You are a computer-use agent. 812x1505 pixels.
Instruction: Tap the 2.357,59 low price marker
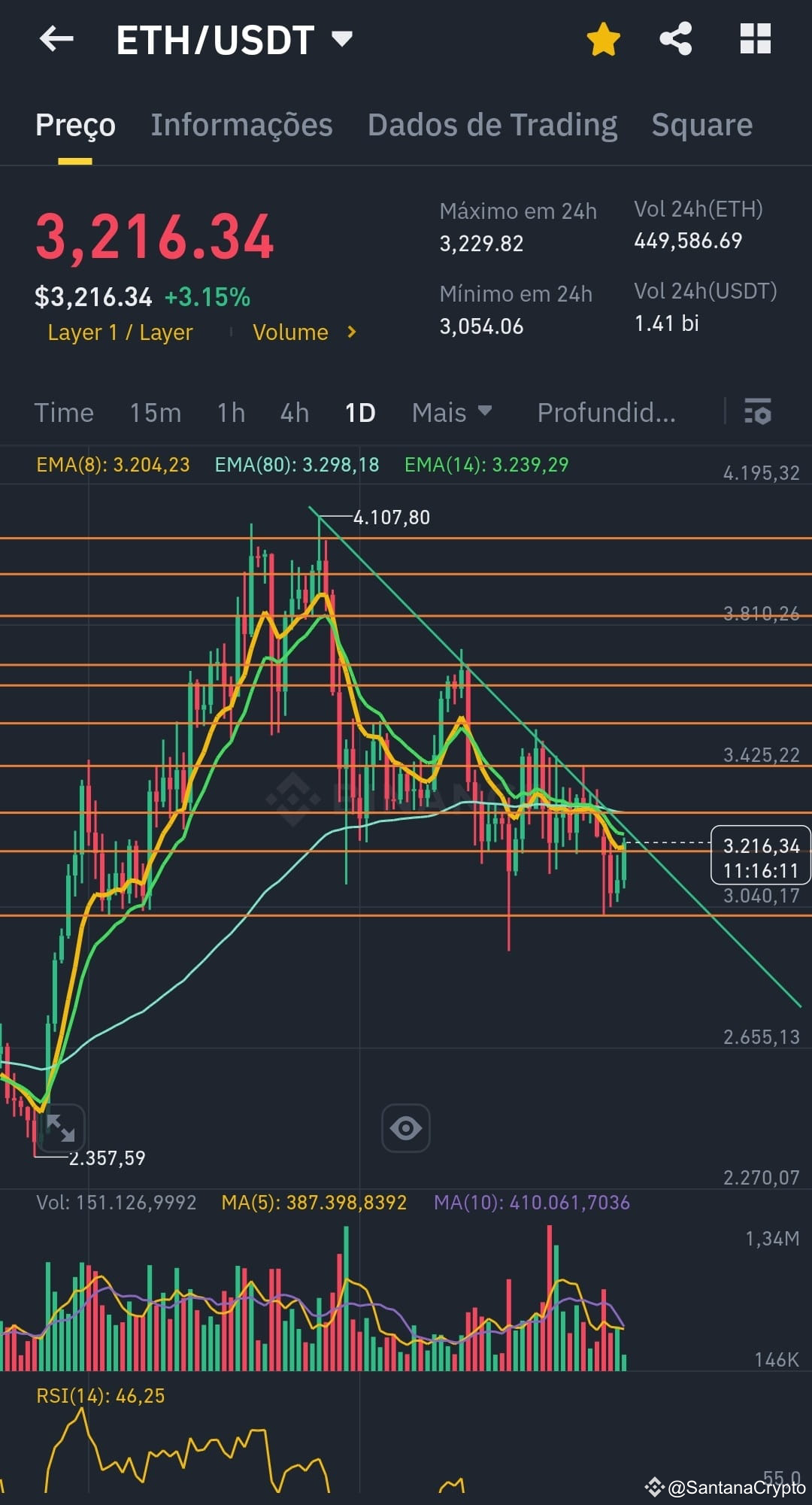tap(108, 1158)
